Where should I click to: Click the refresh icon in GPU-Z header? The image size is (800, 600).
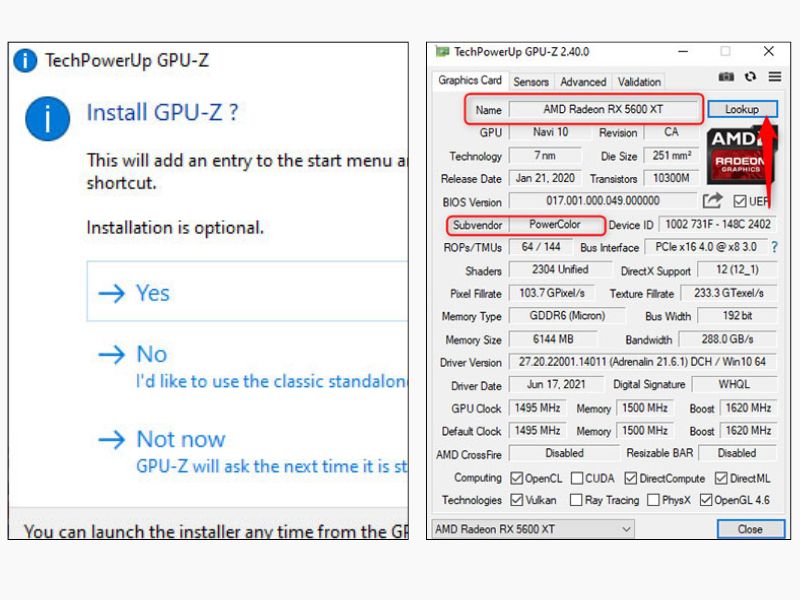point(750,78)
